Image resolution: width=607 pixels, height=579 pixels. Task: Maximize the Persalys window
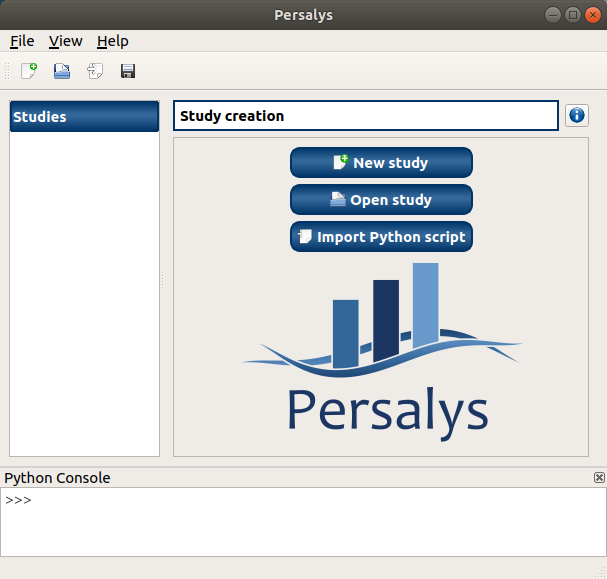click(572, 14)
